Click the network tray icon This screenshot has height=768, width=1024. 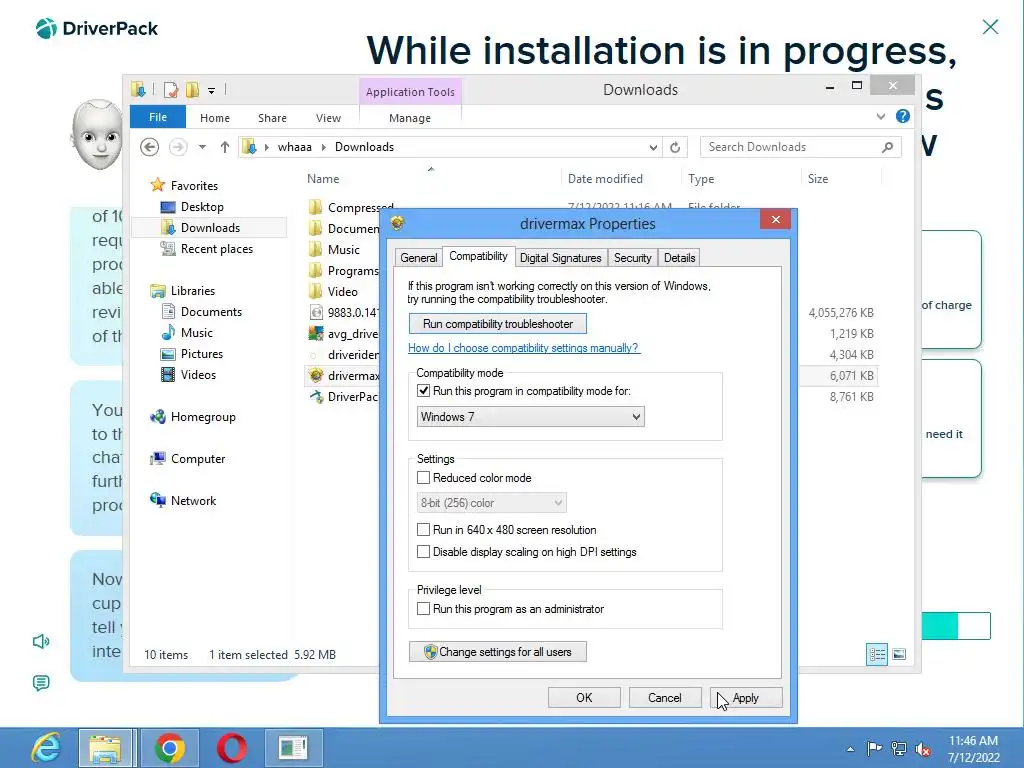coord(899,748)
